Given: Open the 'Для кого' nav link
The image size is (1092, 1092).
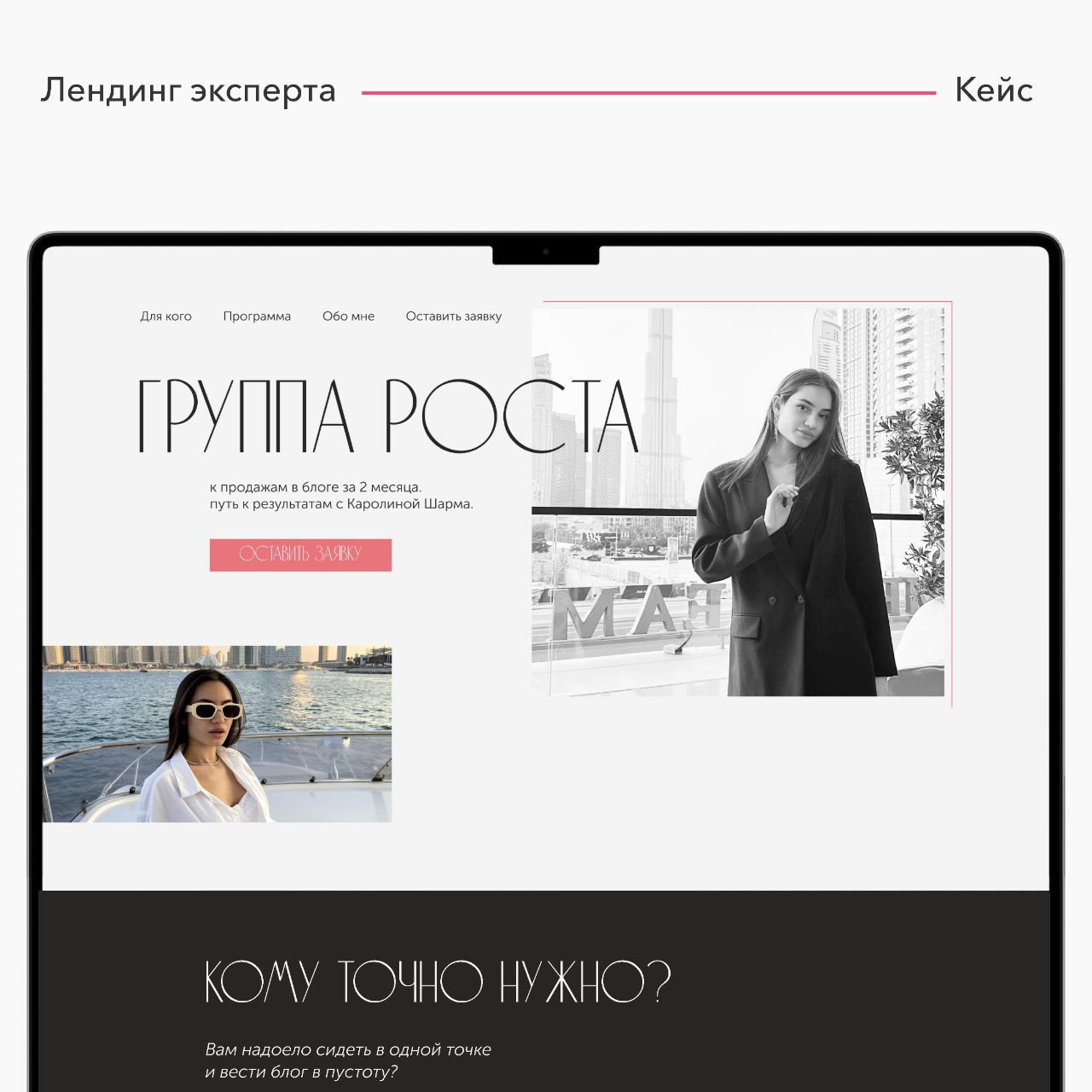Looking at the screenshot, I should point(166,317).
